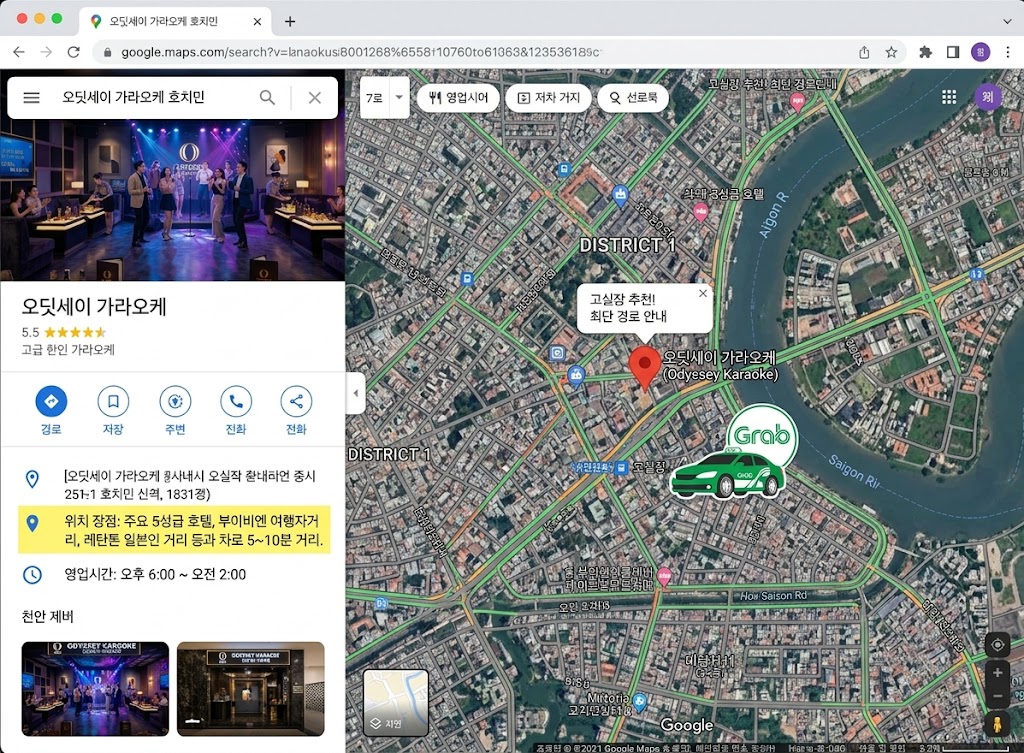This screenshot has width=1024, height=753.
Task: Close the 고실장 추천 map tooltip
Action: pyautogui.click(x=703, y=293)
